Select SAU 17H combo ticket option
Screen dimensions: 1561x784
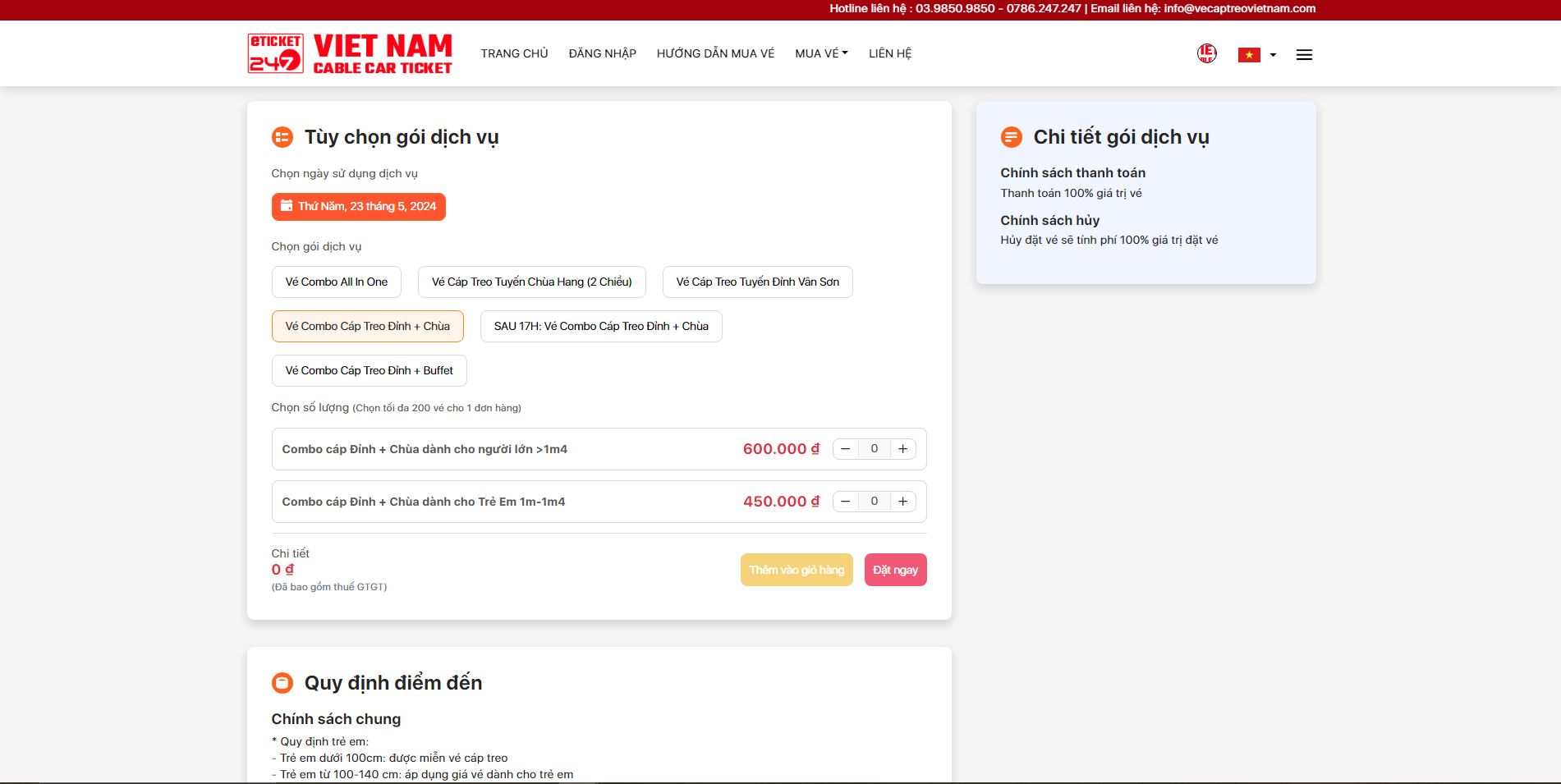click(x=600, y=326)
